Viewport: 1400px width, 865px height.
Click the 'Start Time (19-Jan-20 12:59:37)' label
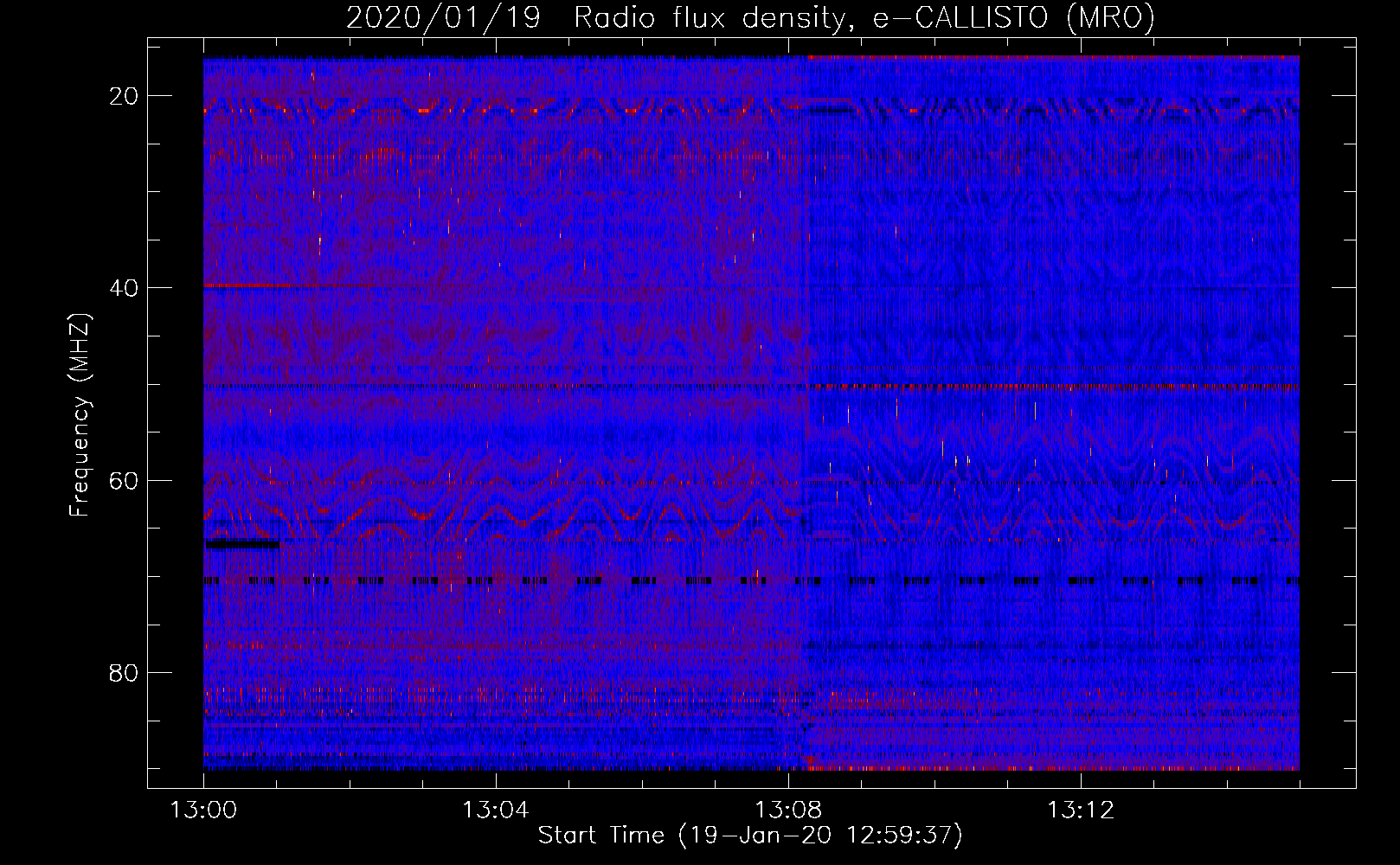[750, 836]
